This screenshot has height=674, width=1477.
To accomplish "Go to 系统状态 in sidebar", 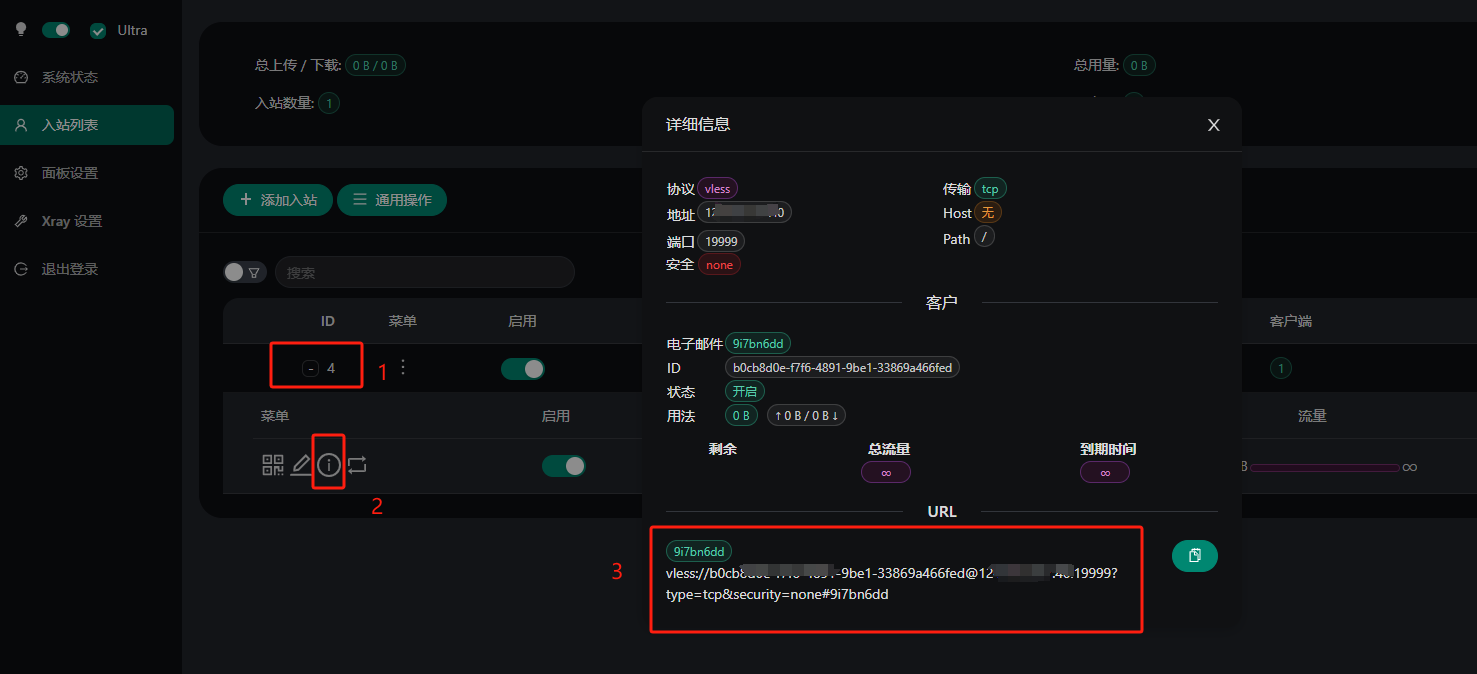I will 70,77.
